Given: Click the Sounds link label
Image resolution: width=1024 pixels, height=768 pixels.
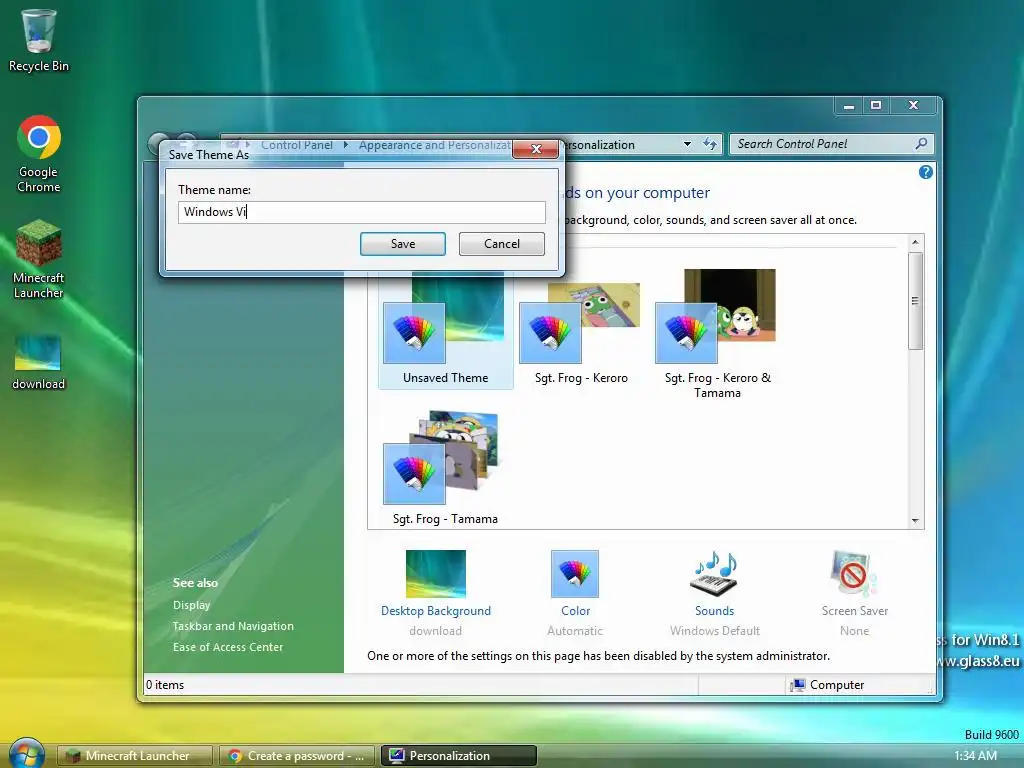Looking at the screenshot, I should [714, 611].
